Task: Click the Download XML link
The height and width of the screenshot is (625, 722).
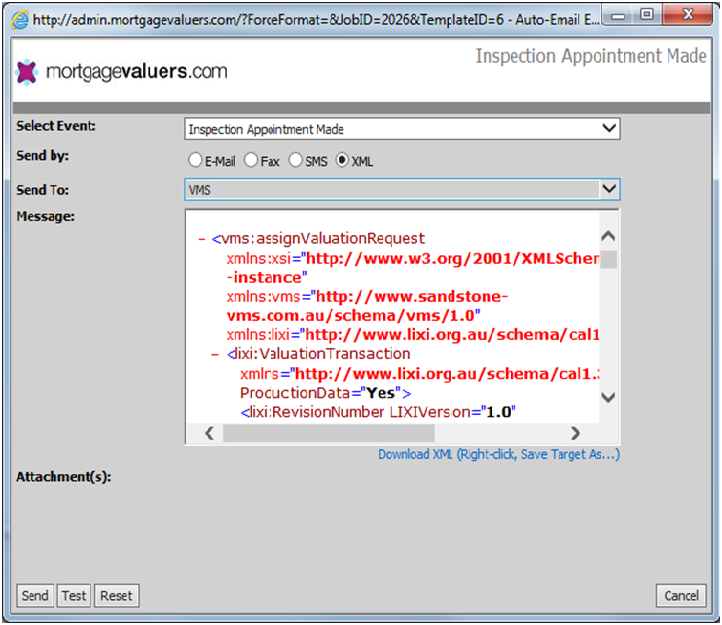Action: pyautogui.click(x=499, y=455)
